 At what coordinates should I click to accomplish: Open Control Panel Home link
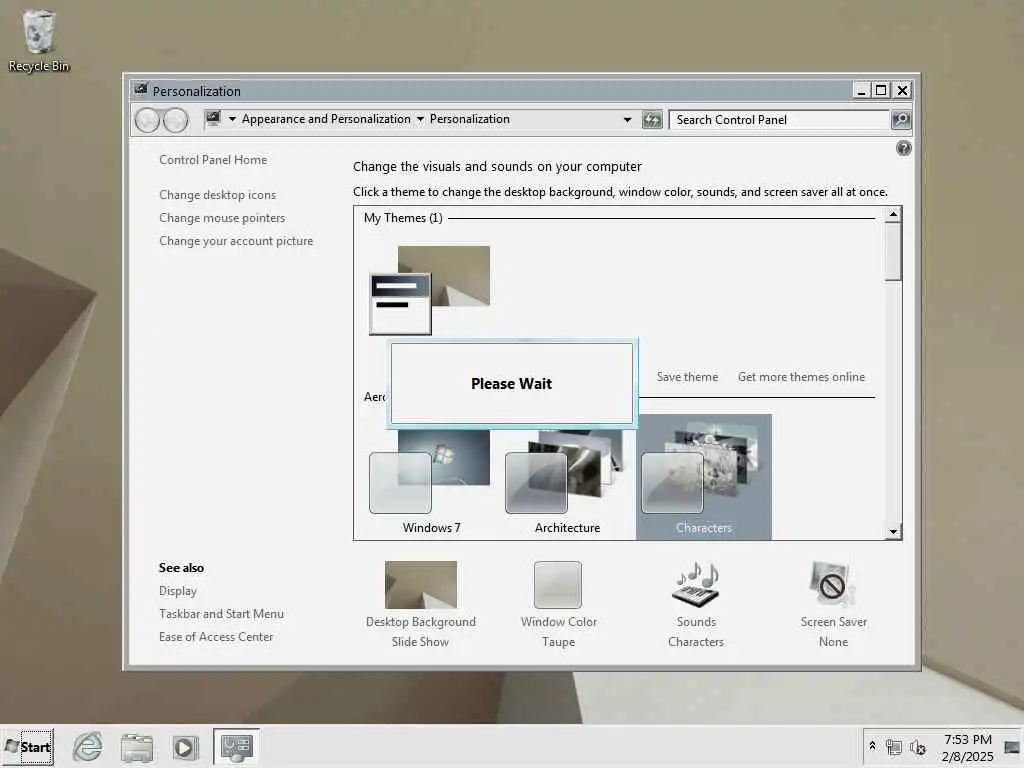213,159
